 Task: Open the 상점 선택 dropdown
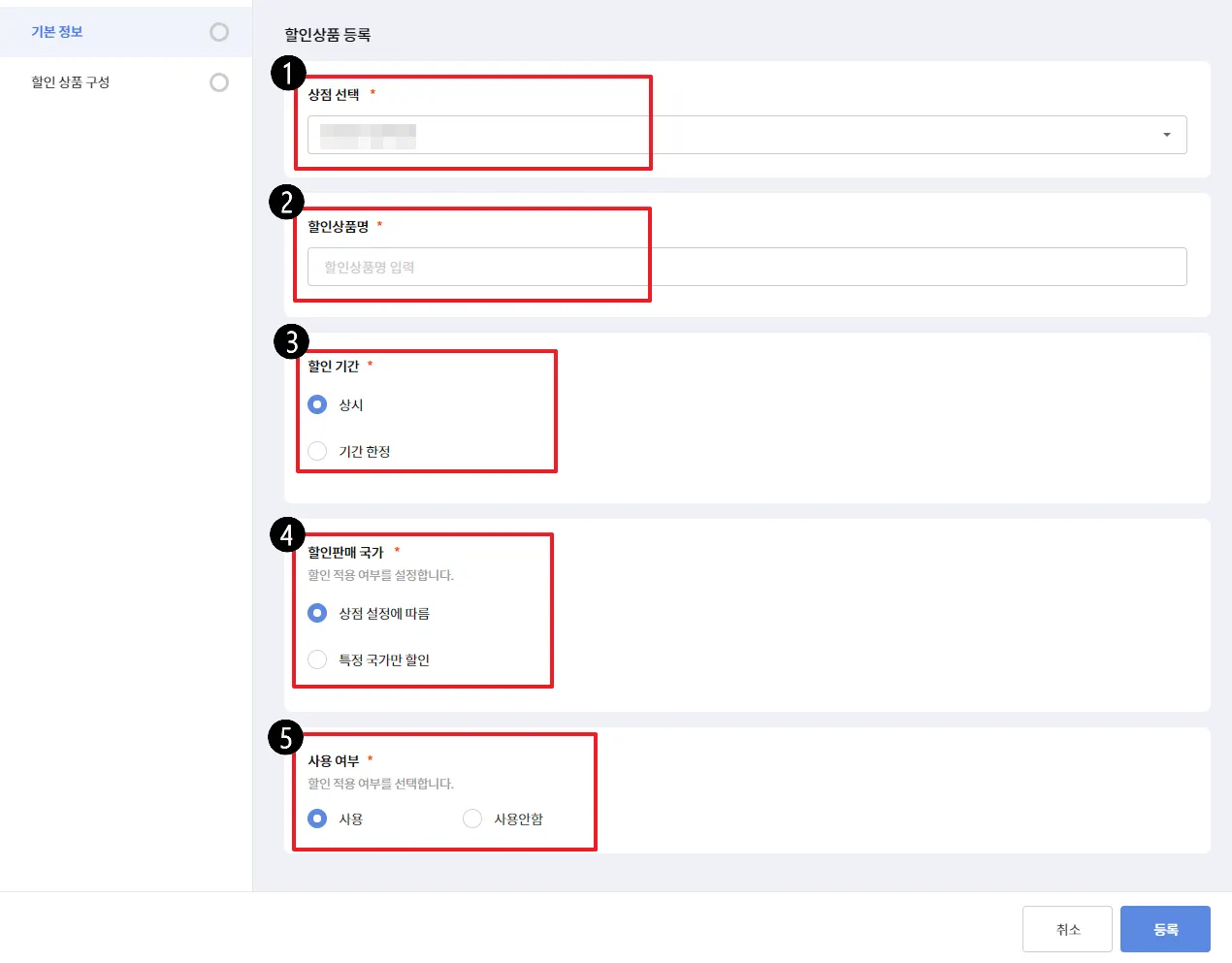click(x=747, y=135)
